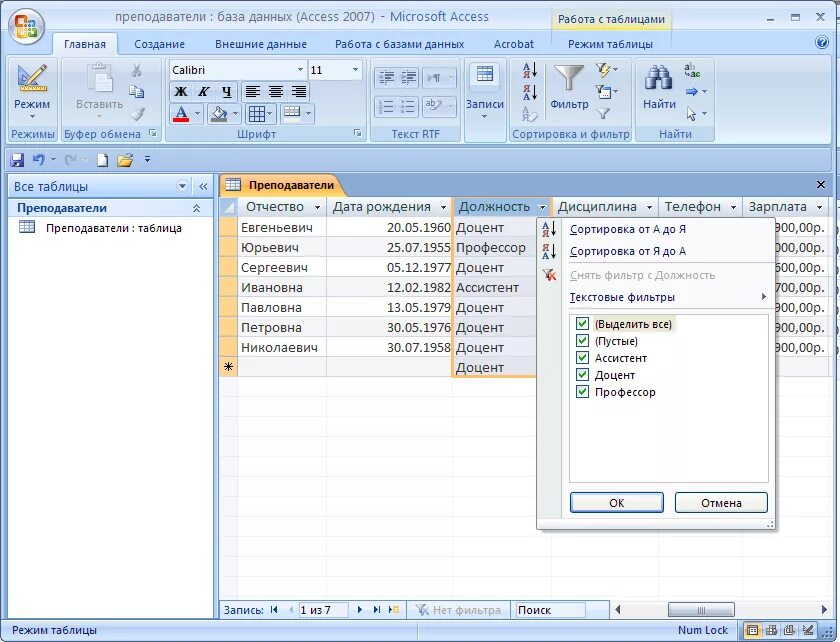Click the Поиск search field
The image size is (840, 642).
[550, 610]
